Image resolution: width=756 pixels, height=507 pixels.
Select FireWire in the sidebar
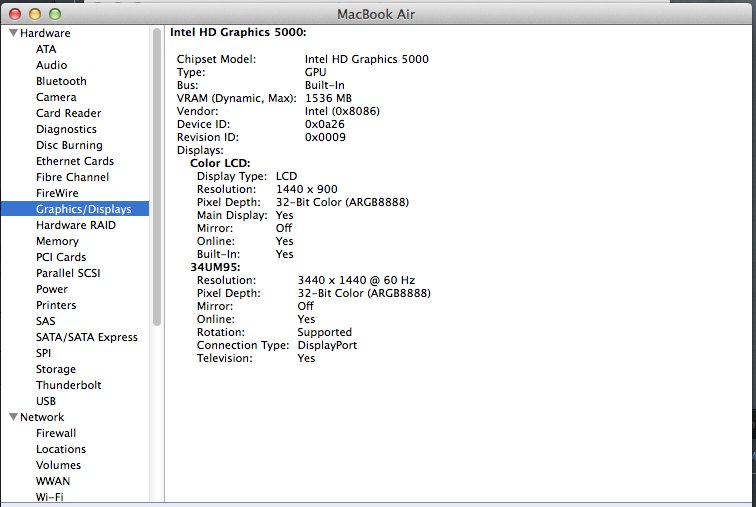tap(57, 193)
